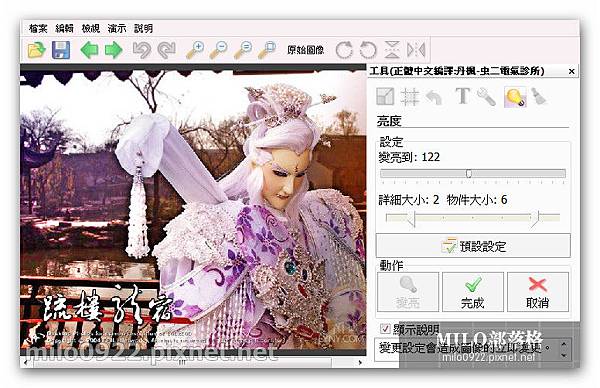
Task: Select the curved-arrow rotate tool in panel
Action: point(434,97)
